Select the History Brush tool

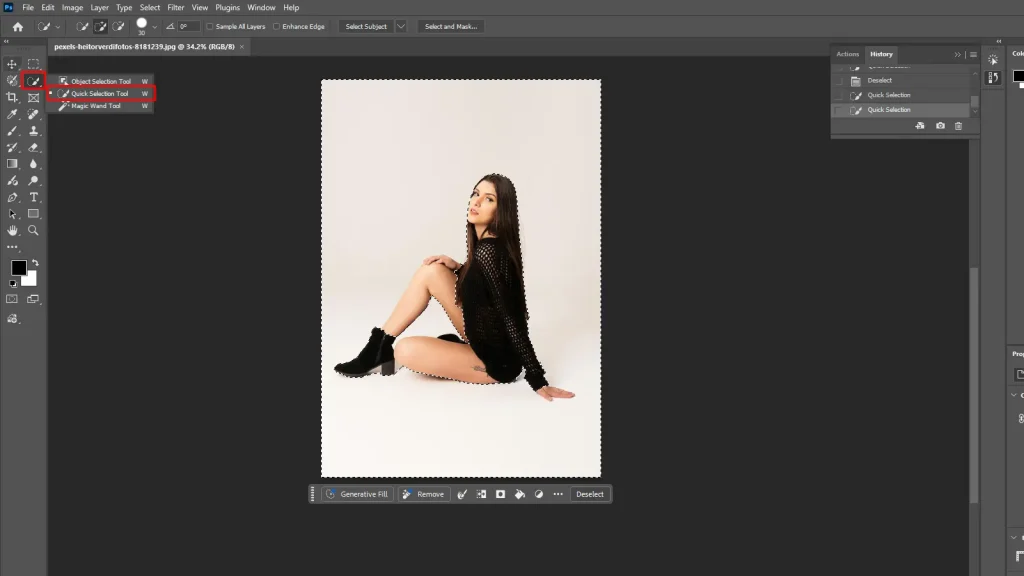12,148
